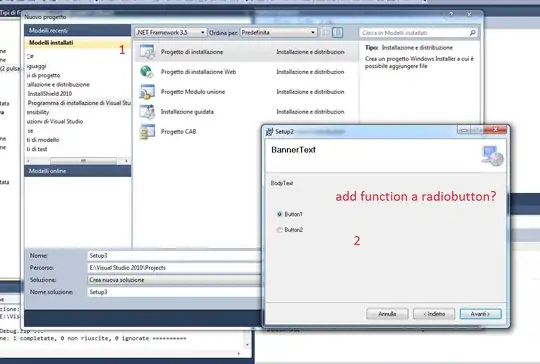540x364 pixels.
Task: Select the ti di modello tree node
Action: [43, 140]
